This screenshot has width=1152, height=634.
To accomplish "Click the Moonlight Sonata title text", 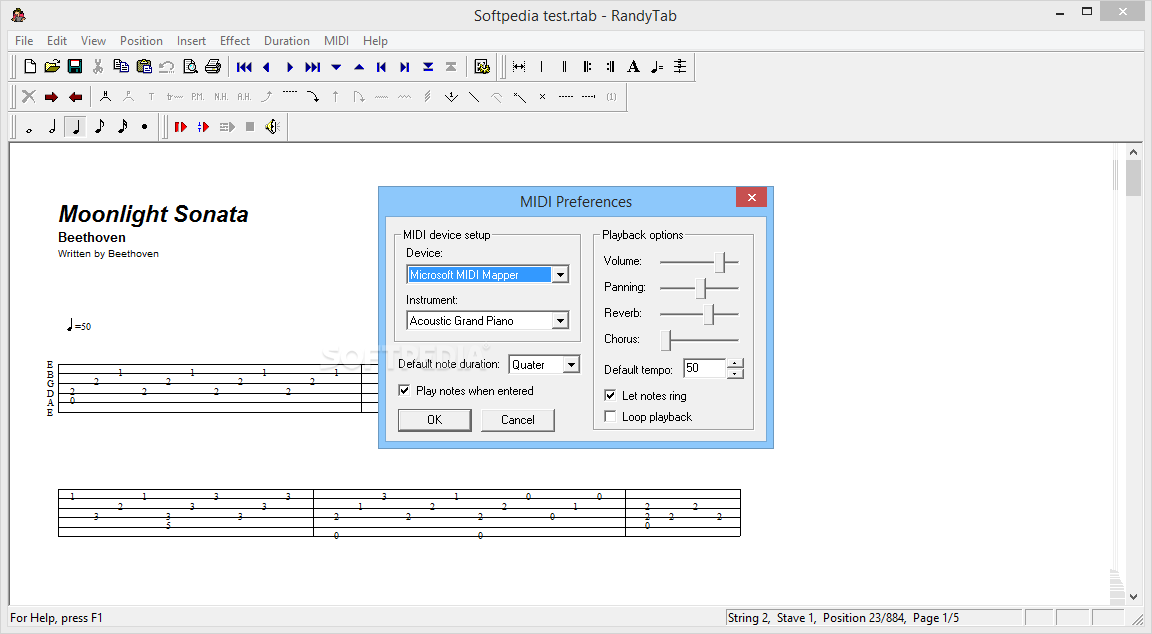I will click(154, 214).
